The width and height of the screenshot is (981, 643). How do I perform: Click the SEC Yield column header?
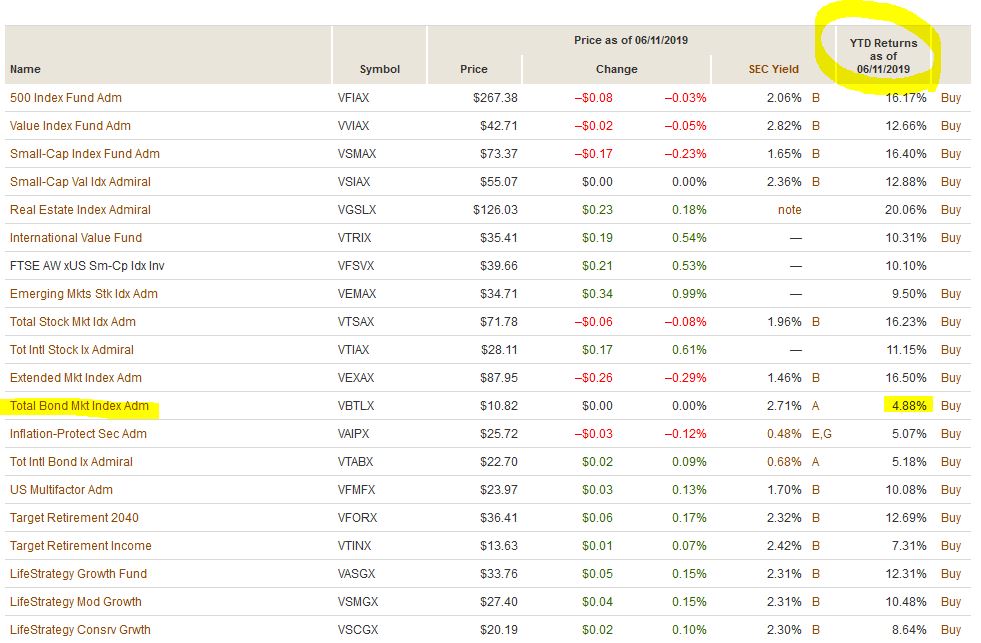773,69
